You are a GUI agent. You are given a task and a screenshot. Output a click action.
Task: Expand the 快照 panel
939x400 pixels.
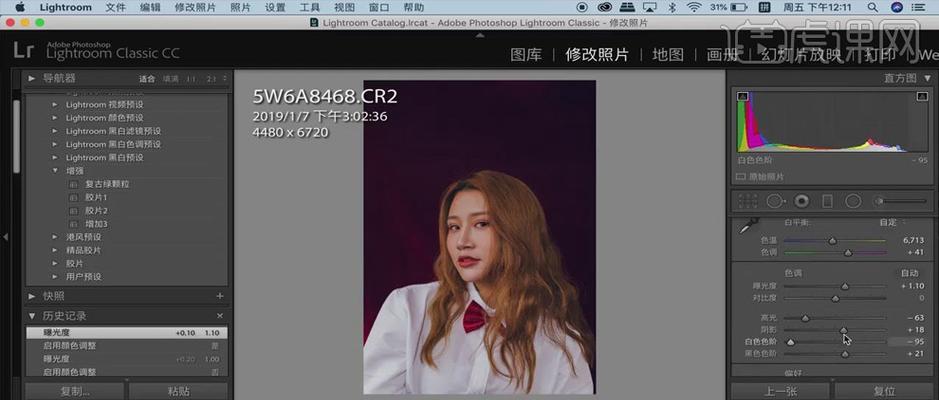coord(32,296)
